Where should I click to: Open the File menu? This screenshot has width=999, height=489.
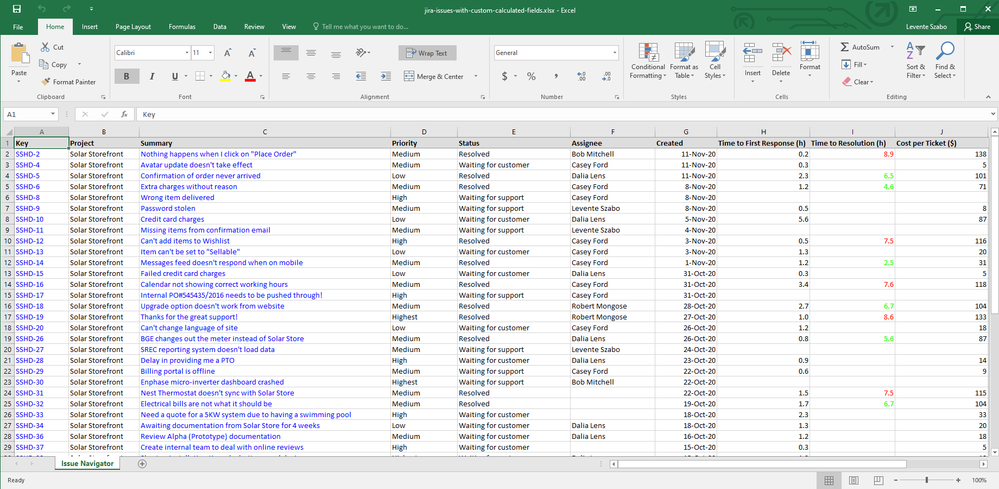pos(18,27)
